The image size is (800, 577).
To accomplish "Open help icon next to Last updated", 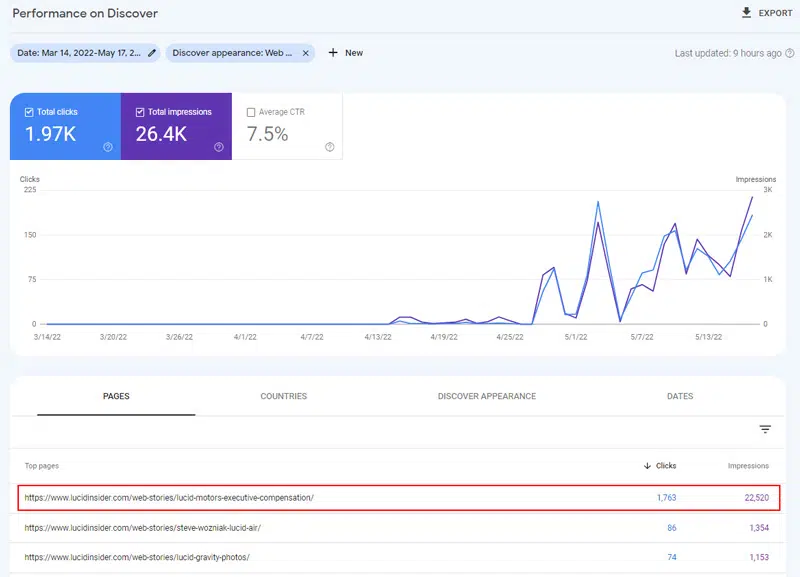I will (x=790, y=53).
